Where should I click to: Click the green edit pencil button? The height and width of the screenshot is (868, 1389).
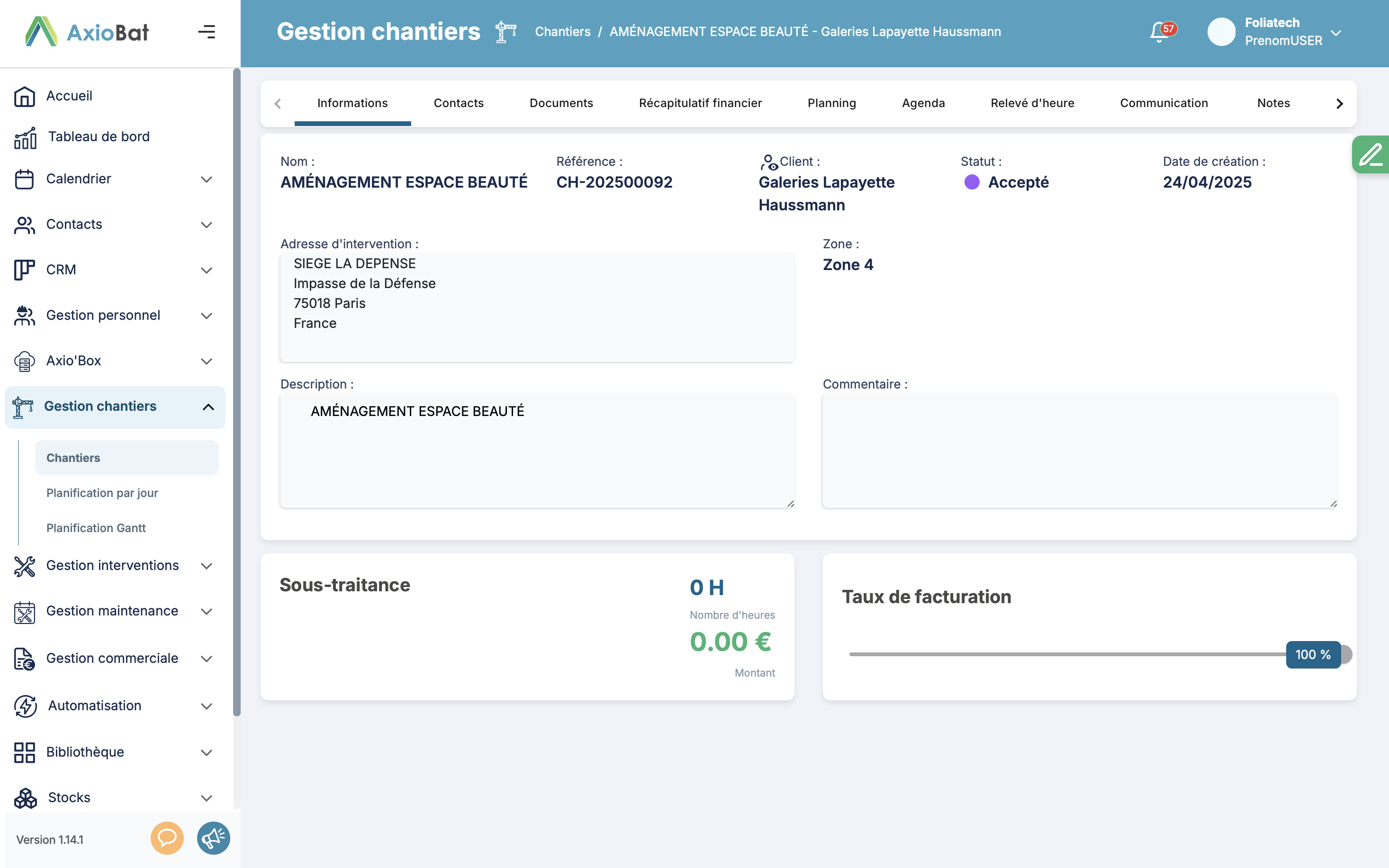pyautogui.click(x=1371, y=154)
